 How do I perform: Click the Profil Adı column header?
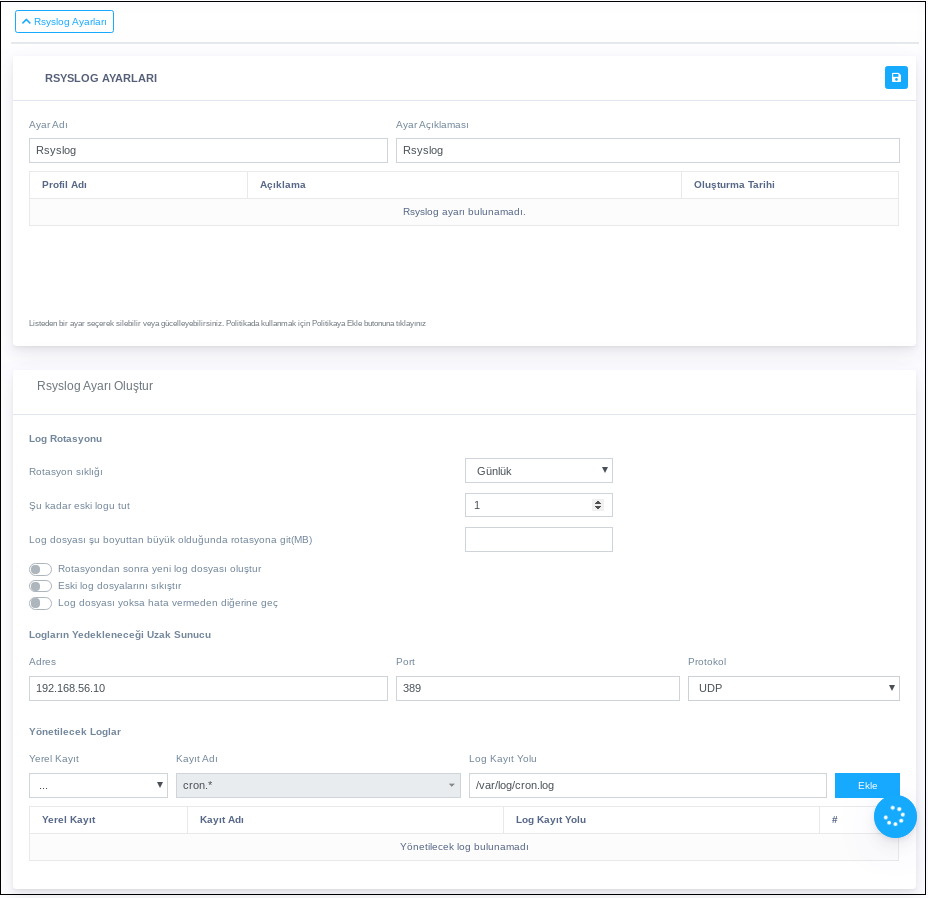click(x=64, y=185)
